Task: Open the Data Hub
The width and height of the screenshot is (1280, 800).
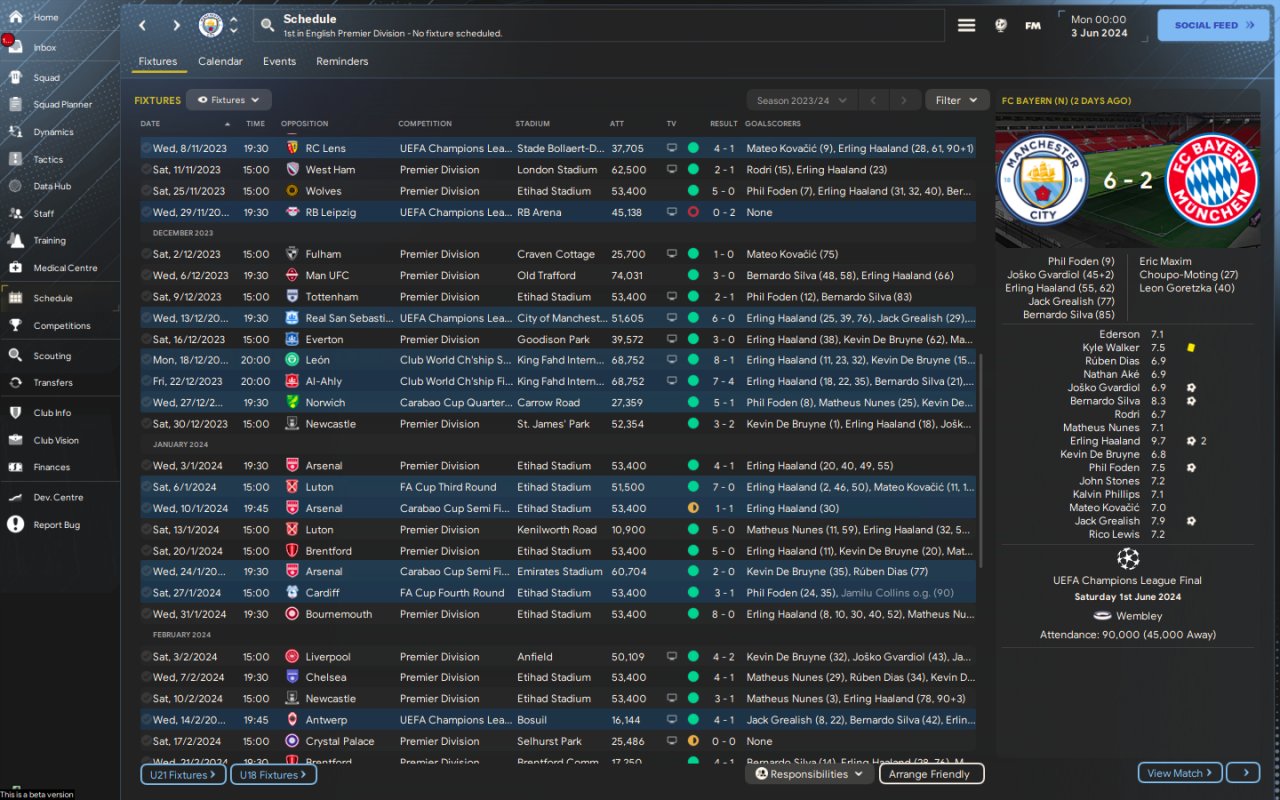Action: [x=52, y=186]
